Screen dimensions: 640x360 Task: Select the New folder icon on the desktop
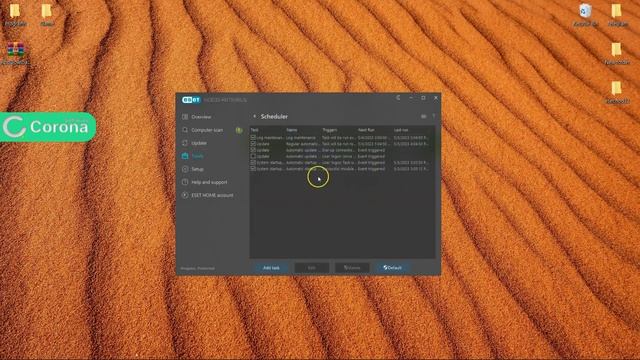click(616, 54)
